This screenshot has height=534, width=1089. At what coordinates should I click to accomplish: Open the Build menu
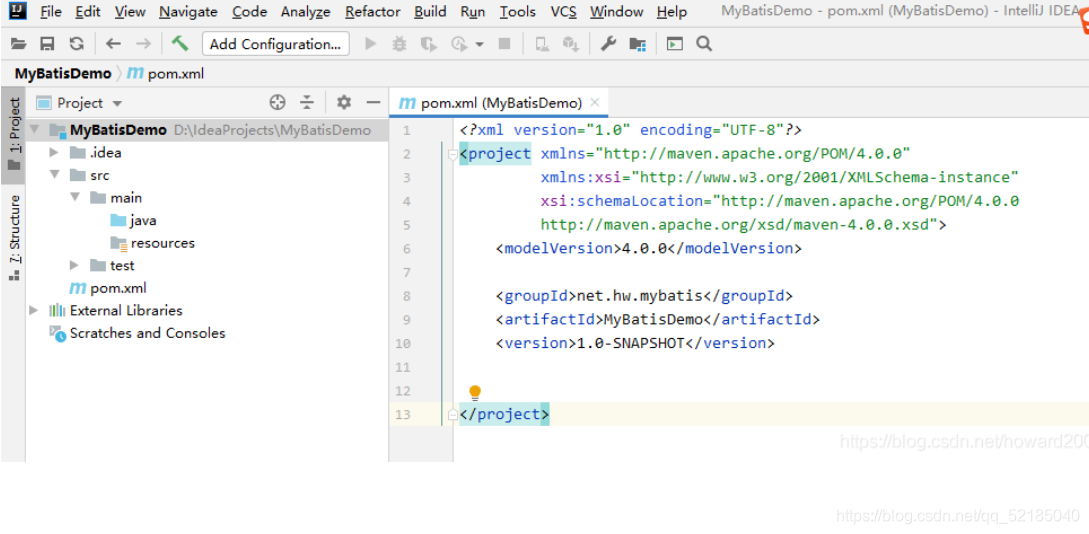[x=431, y=12]
